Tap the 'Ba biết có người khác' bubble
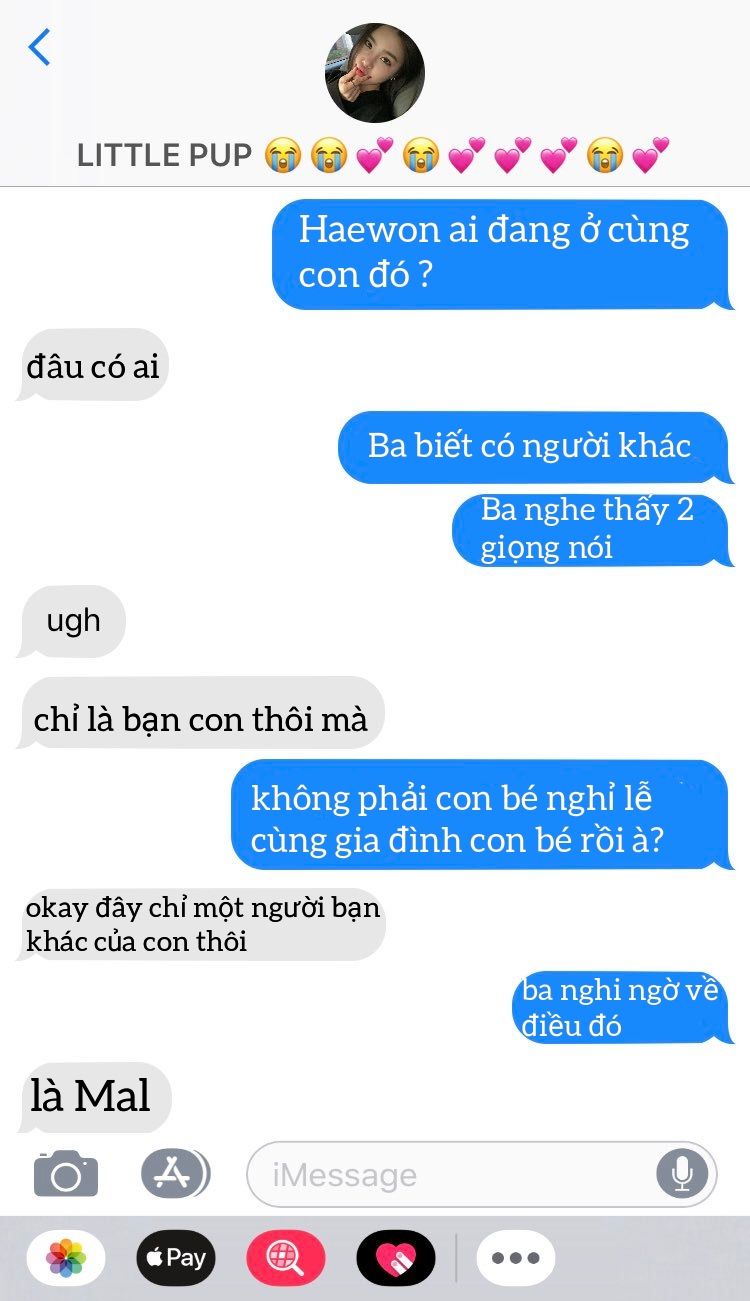The height and width of the screenshot is (1301, 750). coord(534,447)
